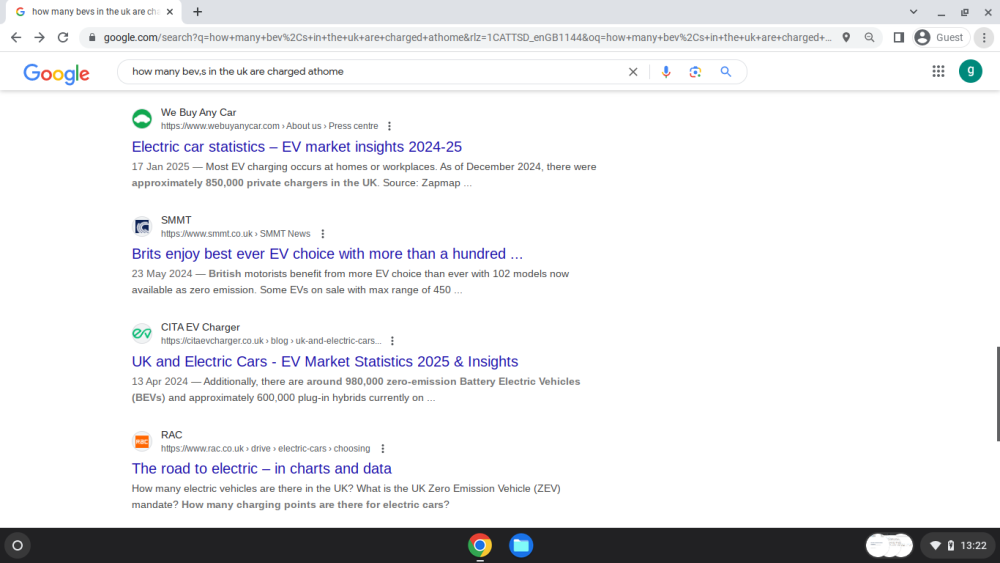Click the We Buy Any Car site name
This screenshot has width=1000, height=563.
click(198, 113)
